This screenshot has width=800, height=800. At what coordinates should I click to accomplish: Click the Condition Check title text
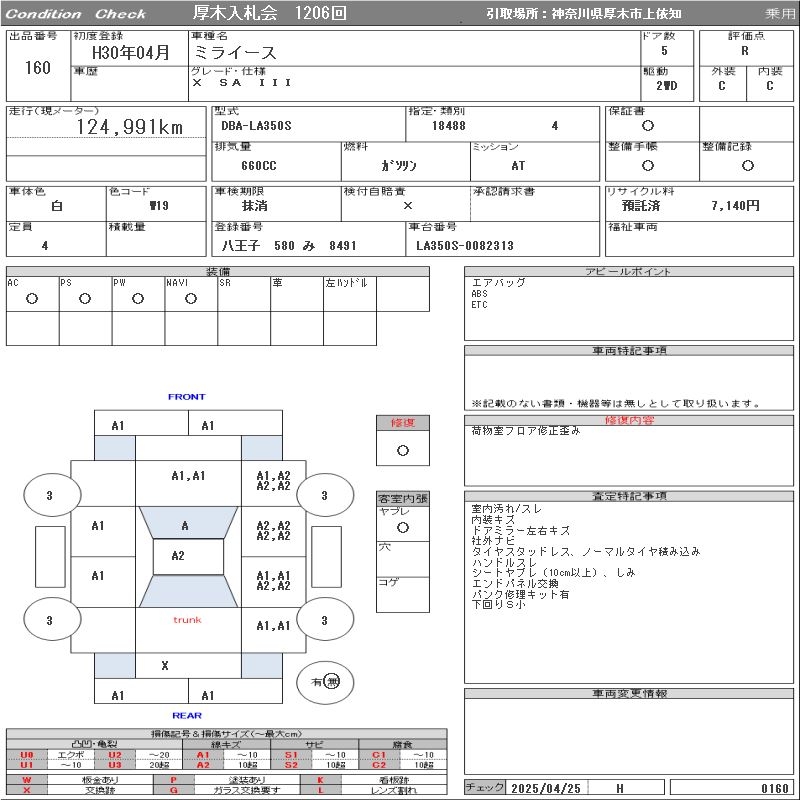click(75, 13)
